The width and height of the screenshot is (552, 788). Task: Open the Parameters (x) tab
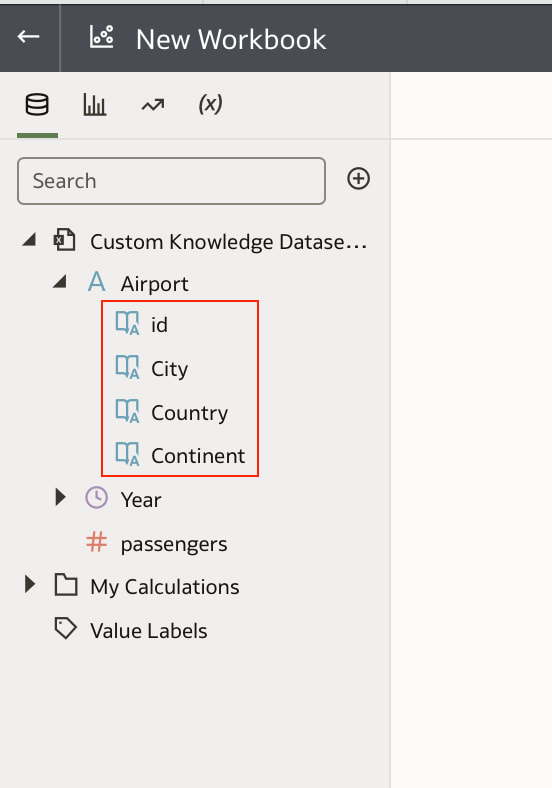click(210, 105)
